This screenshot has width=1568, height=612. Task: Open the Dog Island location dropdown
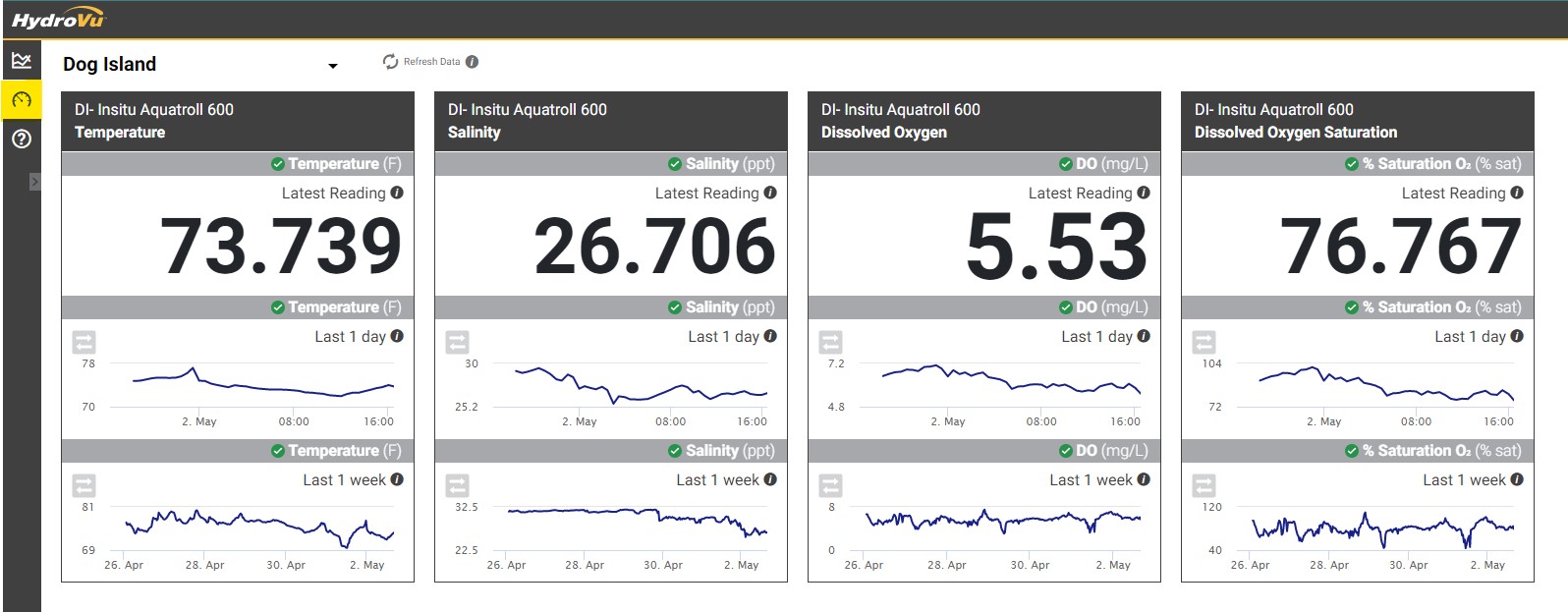tap(332, 66)
